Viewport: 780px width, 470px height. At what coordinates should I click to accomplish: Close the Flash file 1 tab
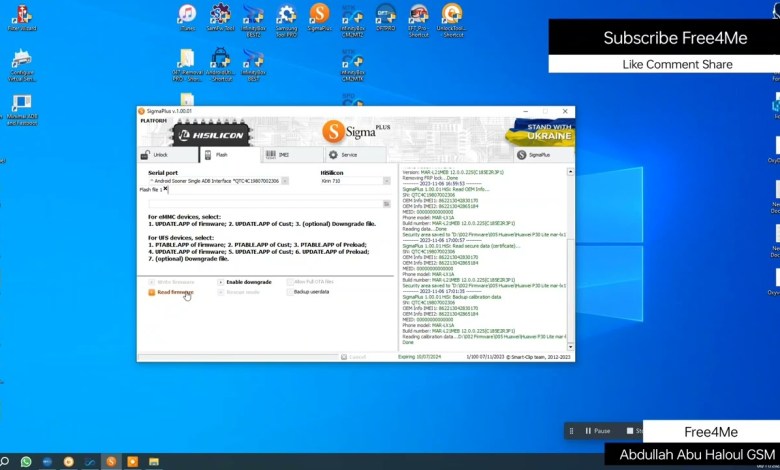(166, 188)
